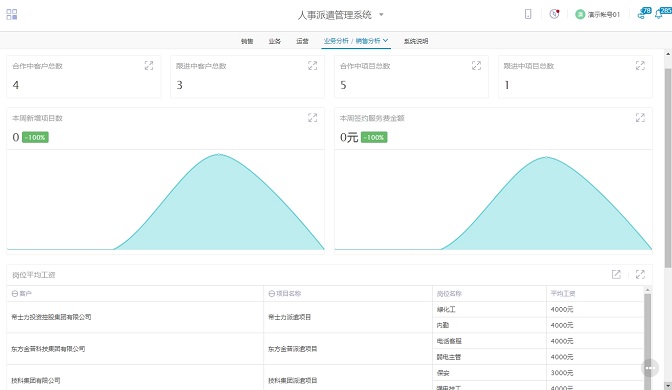Expand the 合作中项目总数 card to fullscreen
The width and height of the screenshot is (672, 390).
pyautogui.click(x=476, y=66)
